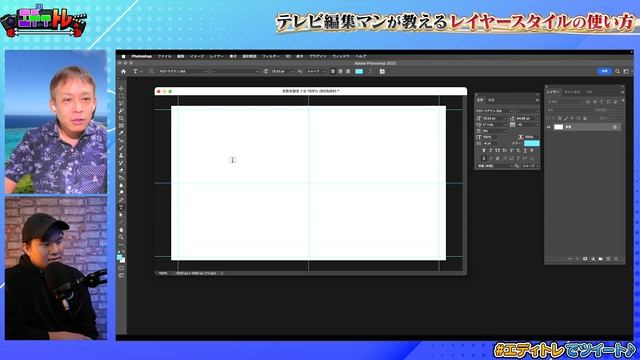The width and height of the screenshot is (640, 360).
Task: Open font family dropdown in options bar
Action: coord(183,71)
